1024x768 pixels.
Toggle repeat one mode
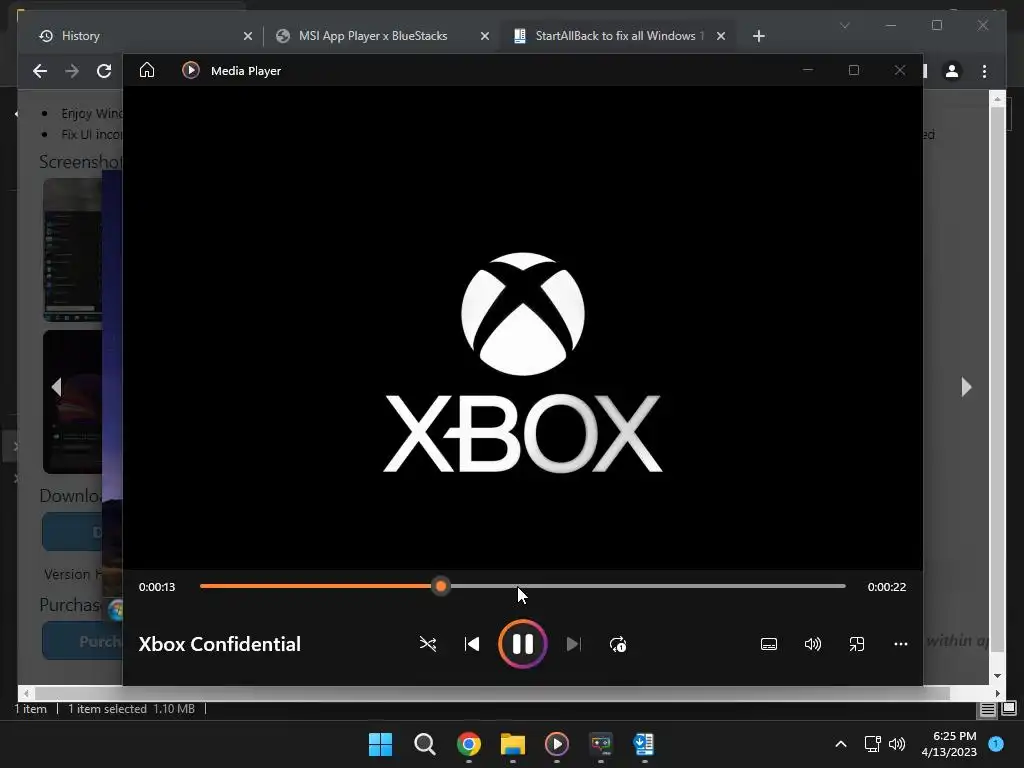tap(618, 644)
